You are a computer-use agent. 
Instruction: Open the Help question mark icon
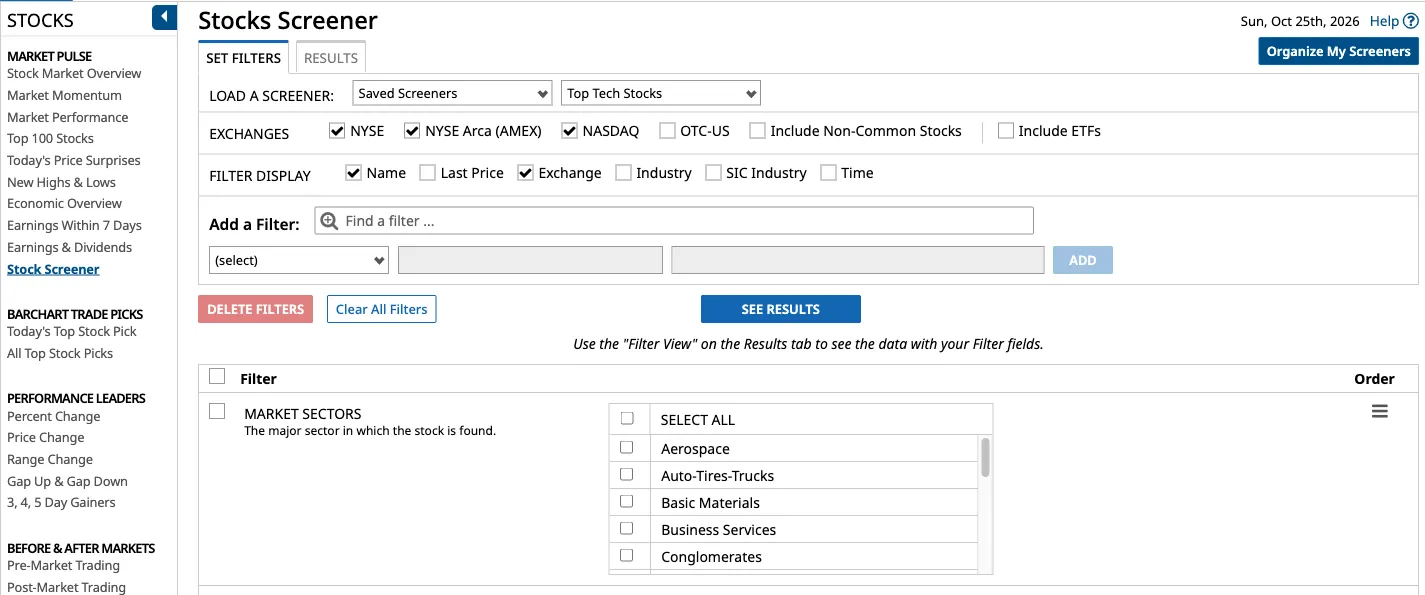click(x=1411, y=21)
